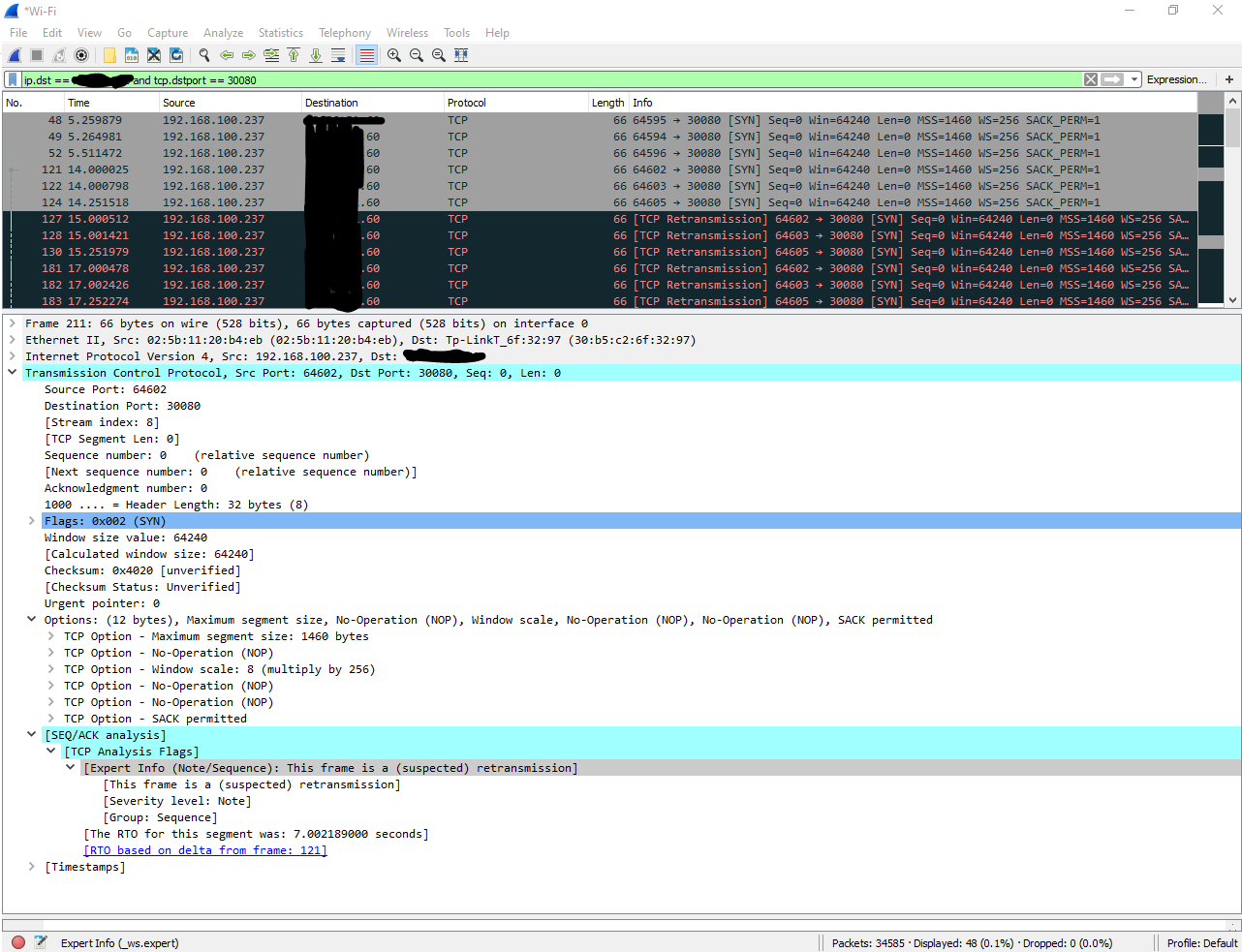1242x952 pixels.
Task: Expand the Frame 211 details
Action: click(12, 323)
